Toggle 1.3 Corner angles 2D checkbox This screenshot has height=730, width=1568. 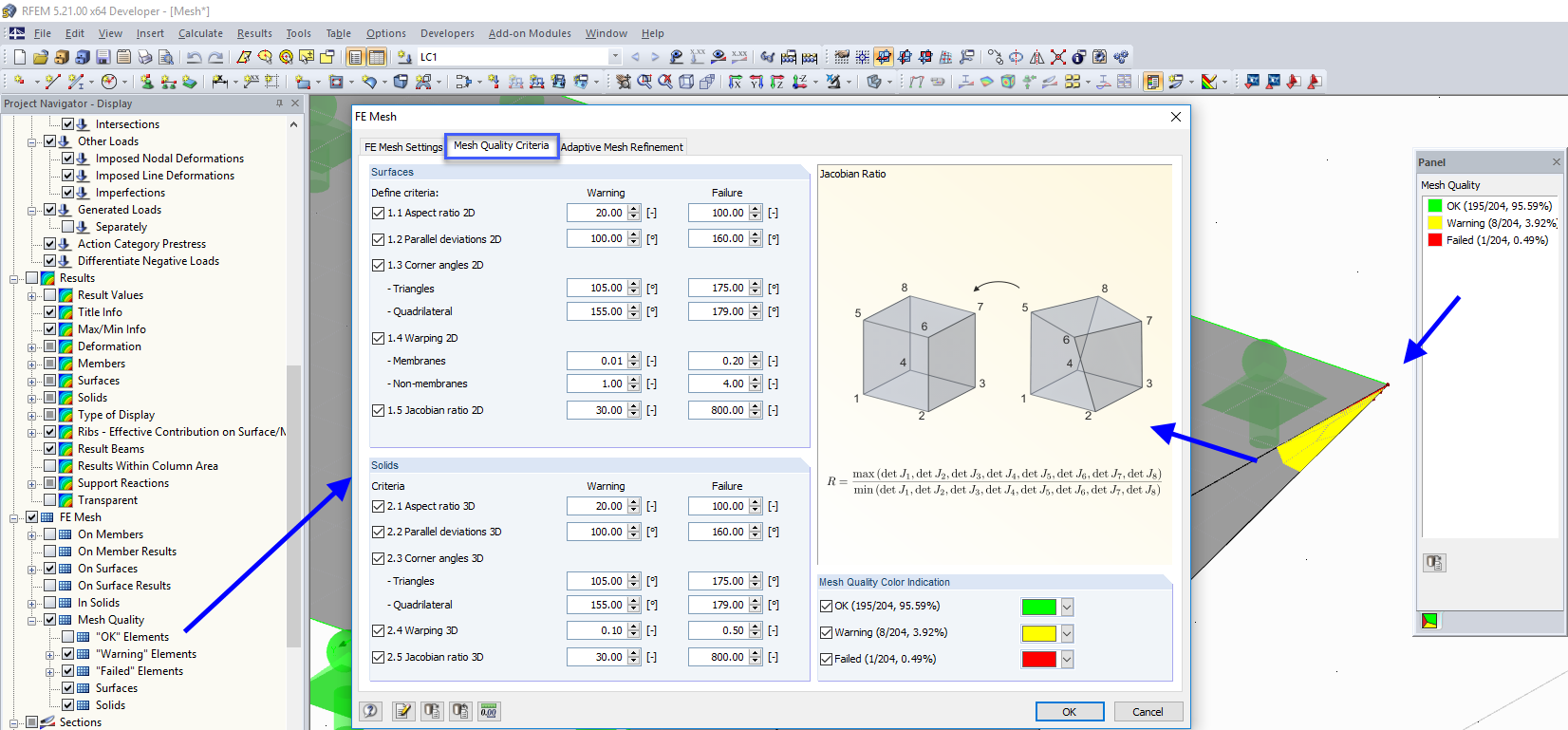point(378,266)
